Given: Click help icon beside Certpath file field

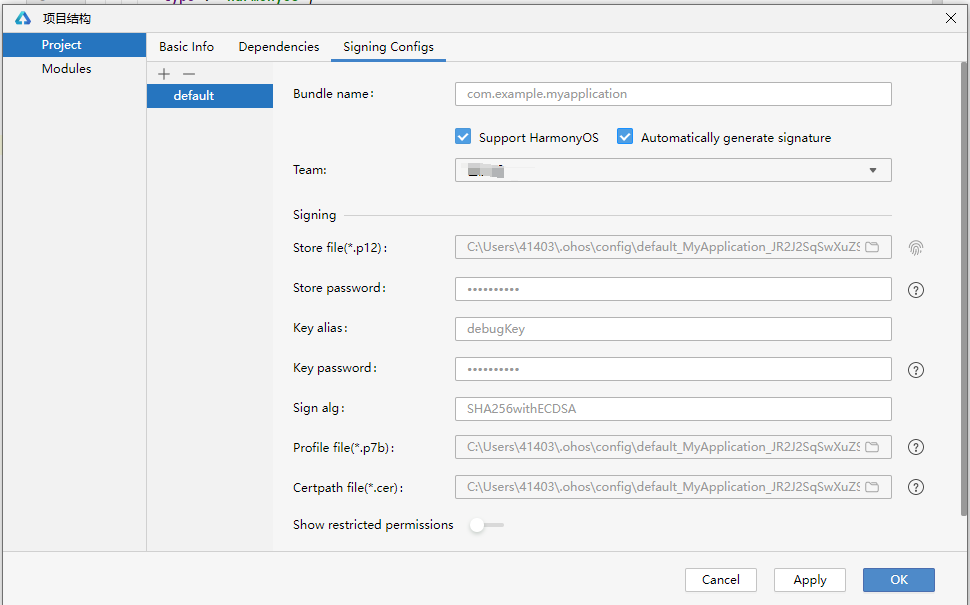Looking at the screenshot, I should (x=915, y=487).
